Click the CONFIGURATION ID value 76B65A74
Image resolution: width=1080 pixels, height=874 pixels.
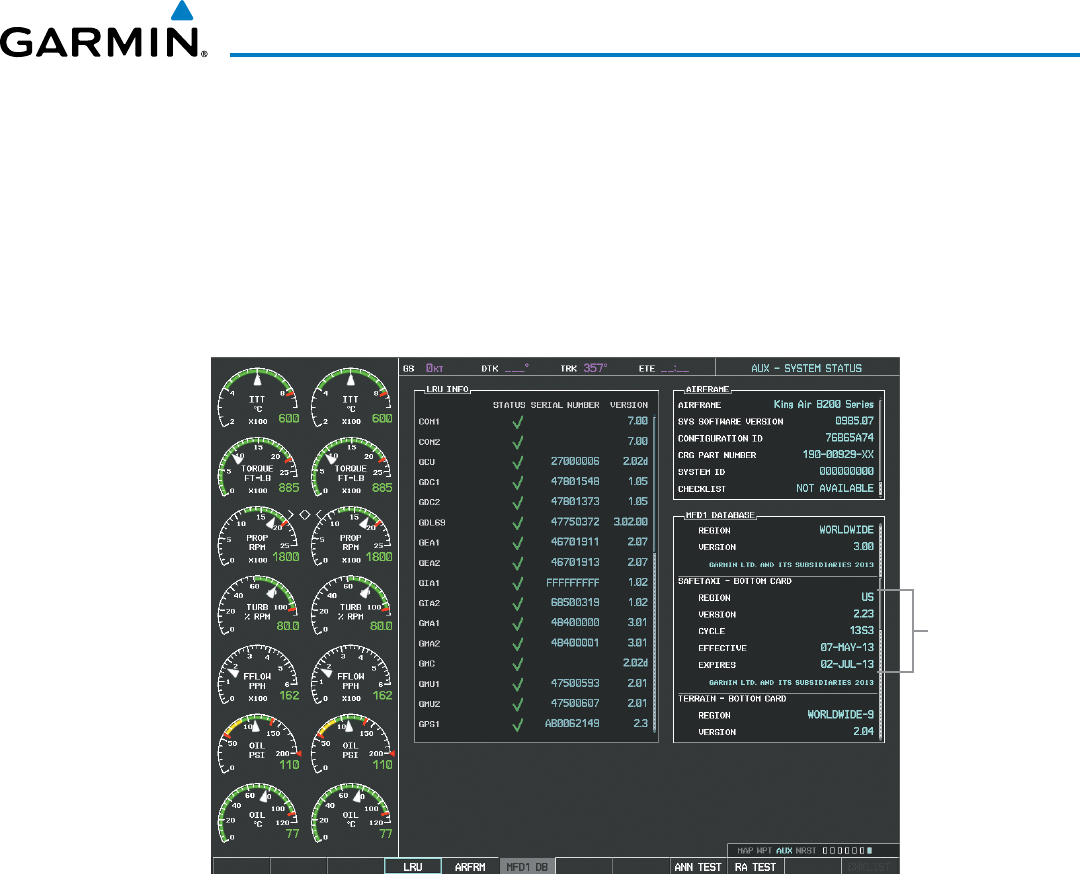(x=849, y=438)
